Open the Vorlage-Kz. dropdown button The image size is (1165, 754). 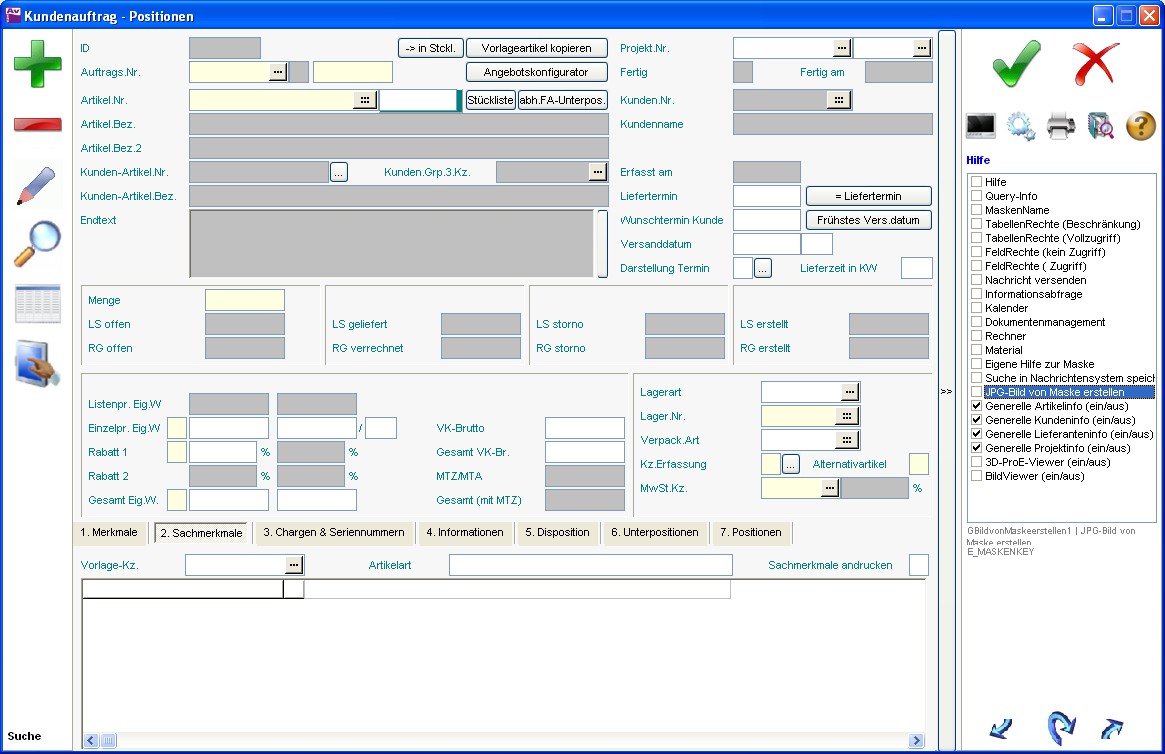(293, 566)
